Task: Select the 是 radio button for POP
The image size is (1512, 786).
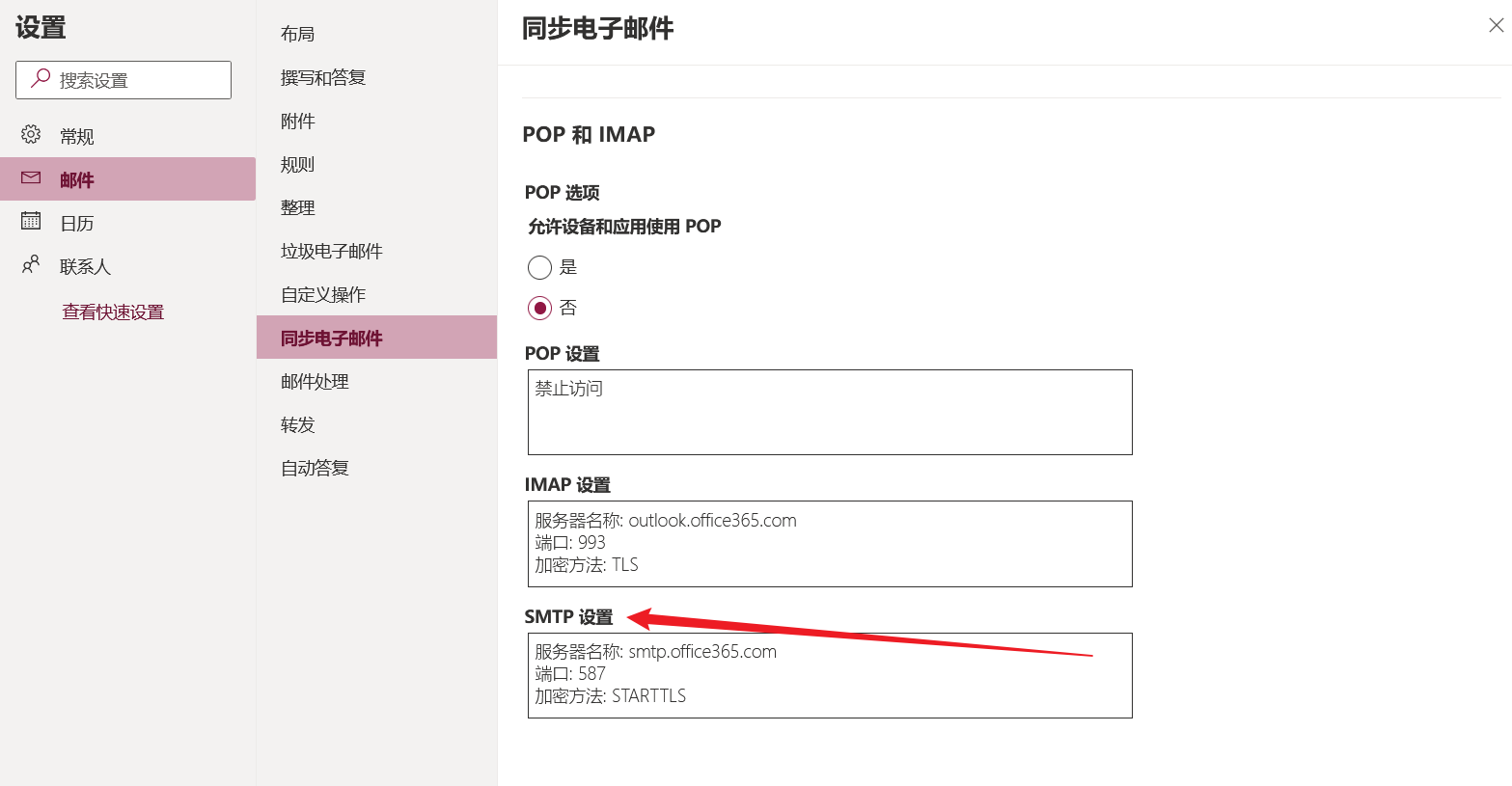Action: 540,267
